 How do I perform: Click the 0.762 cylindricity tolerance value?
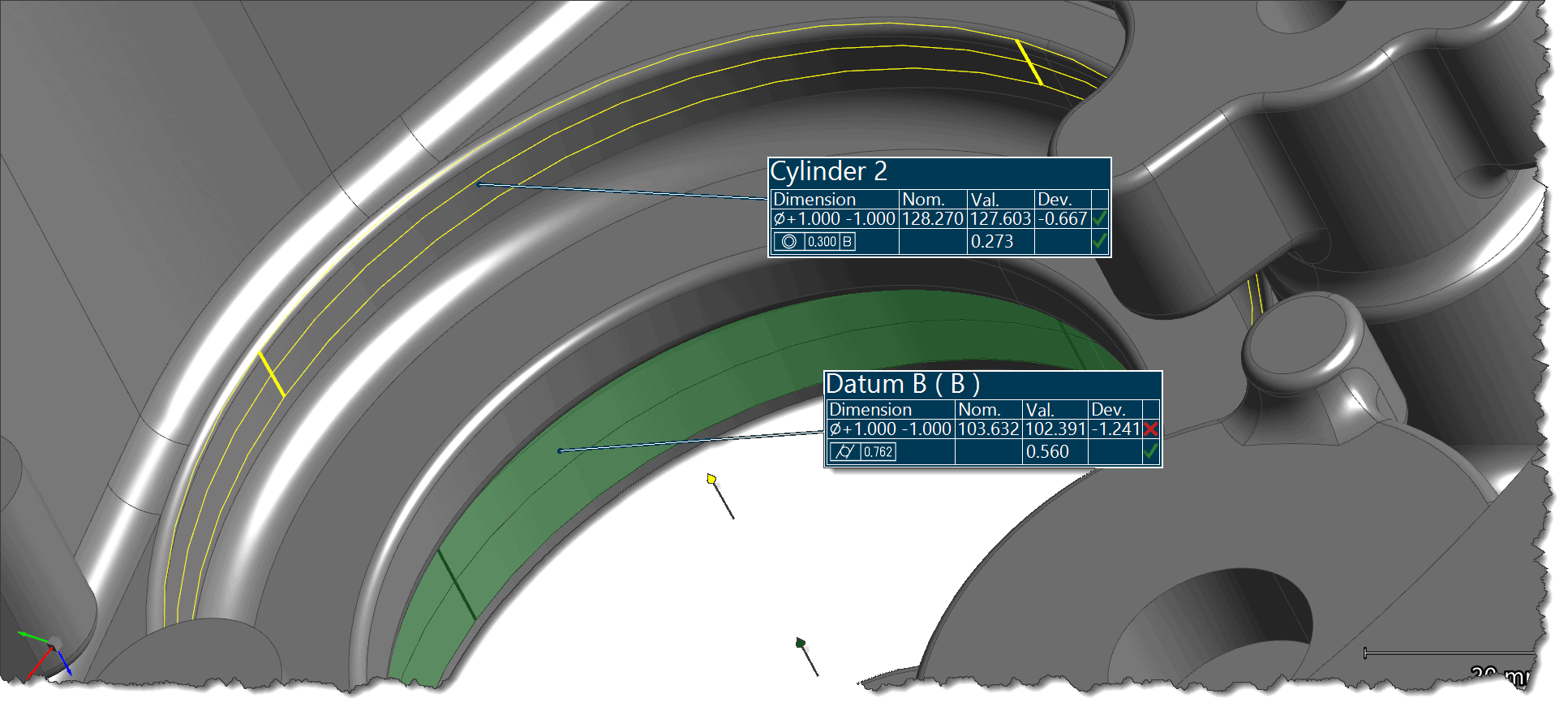pyautogui.click(x=878, y=452)
